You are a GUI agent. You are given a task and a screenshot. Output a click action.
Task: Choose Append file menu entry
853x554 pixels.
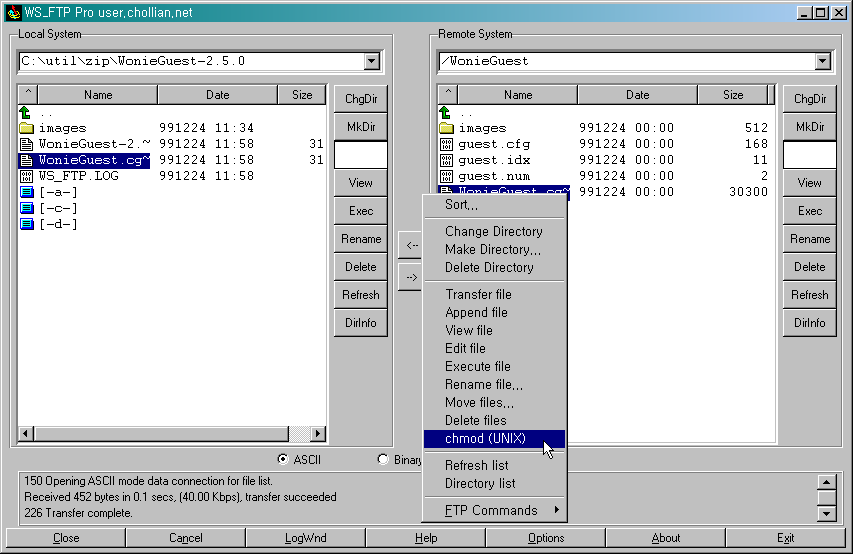pyautogui.click(x=495, y=312)
